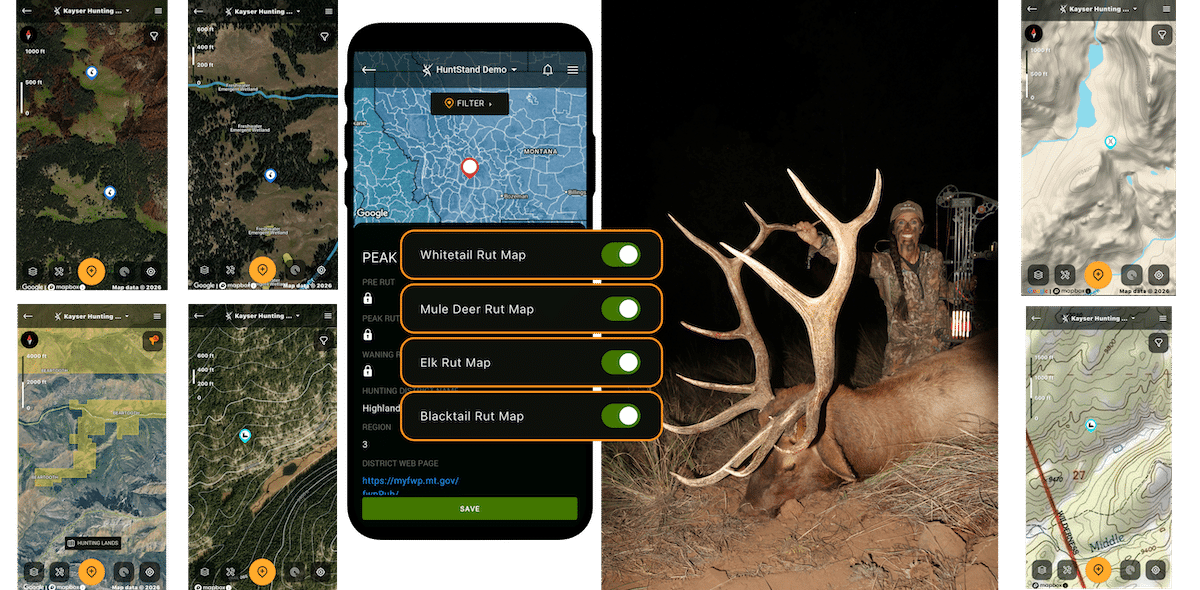Open map layers on the two-pin satellite map
The height and width of the screenshot is (590, 1200).
point(32,271)
